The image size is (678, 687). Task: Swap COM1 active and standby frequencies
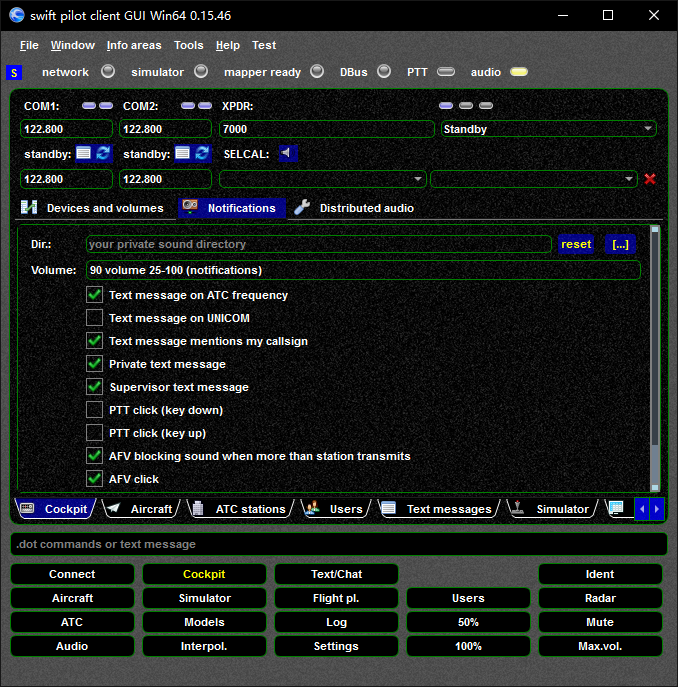pos(103,153)
